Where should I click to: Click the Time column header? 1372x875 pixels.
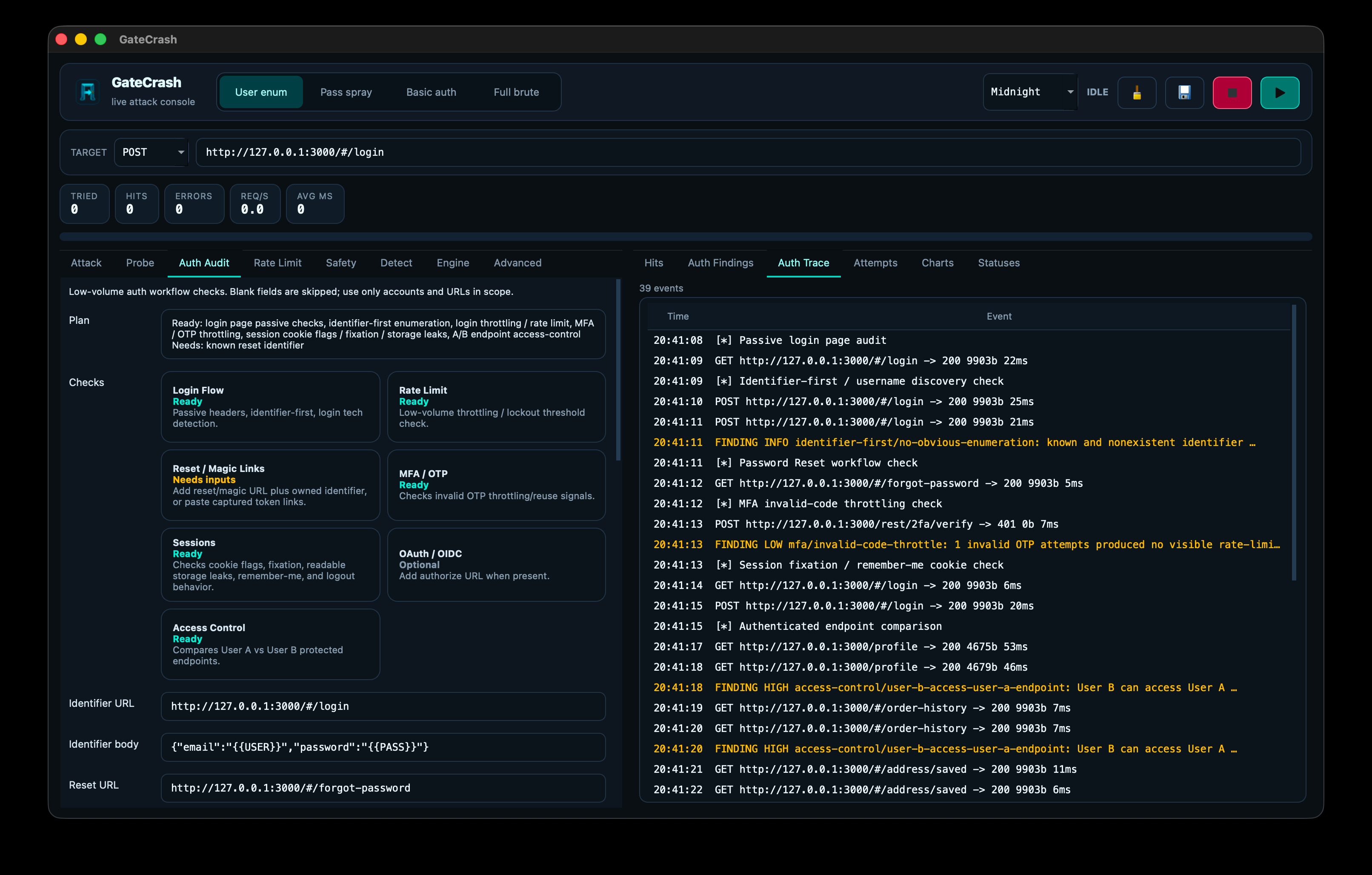click(x=678, y=316)
